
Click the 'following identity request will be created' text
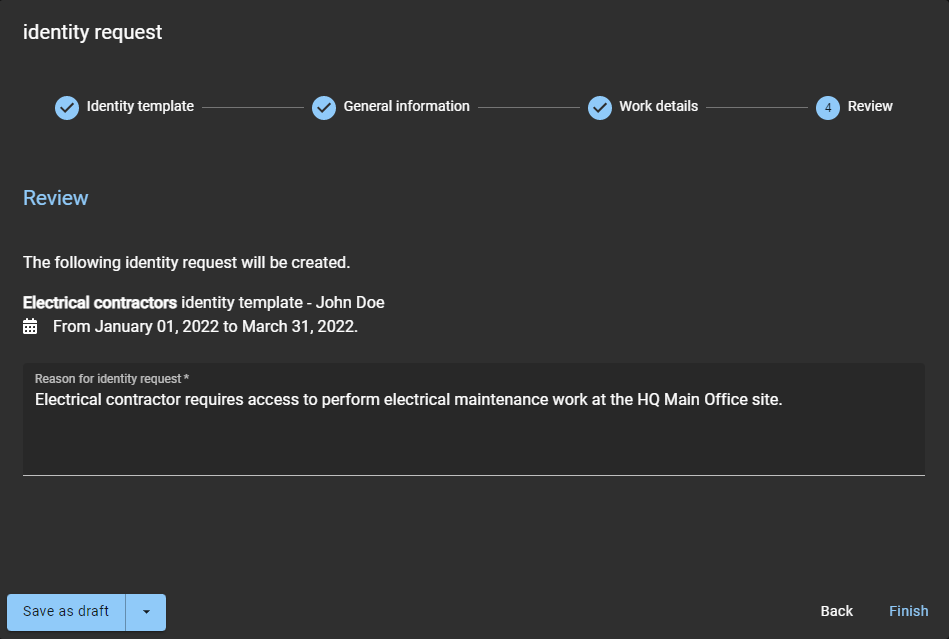click(186, 263)
